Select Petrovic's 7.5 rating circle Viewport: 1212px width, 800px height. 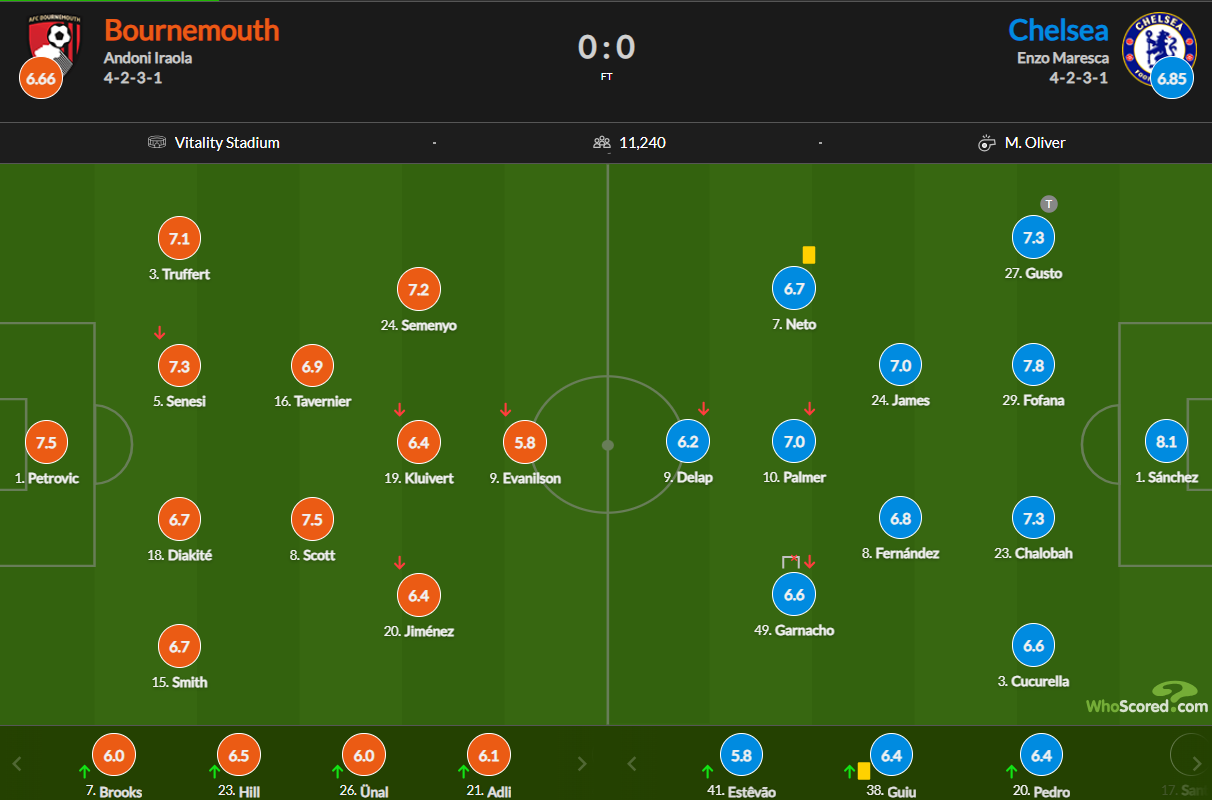[x=46, y=442]
